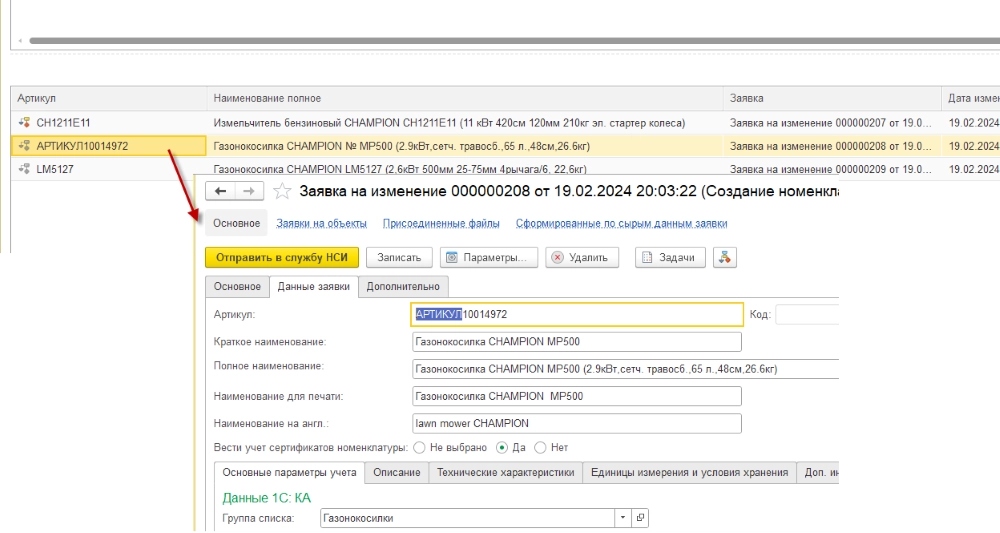Open the Присоединенные файлы link

point(441,223)
